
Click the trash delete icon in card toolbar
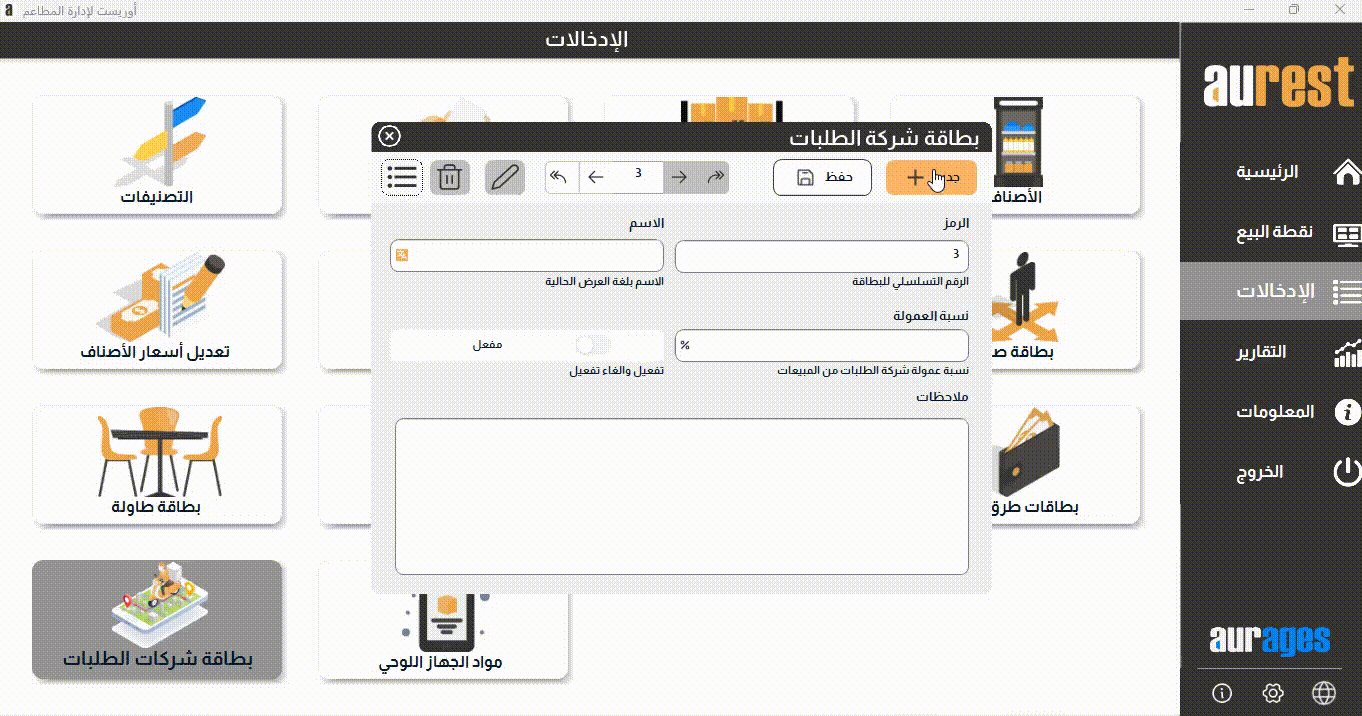450,178
